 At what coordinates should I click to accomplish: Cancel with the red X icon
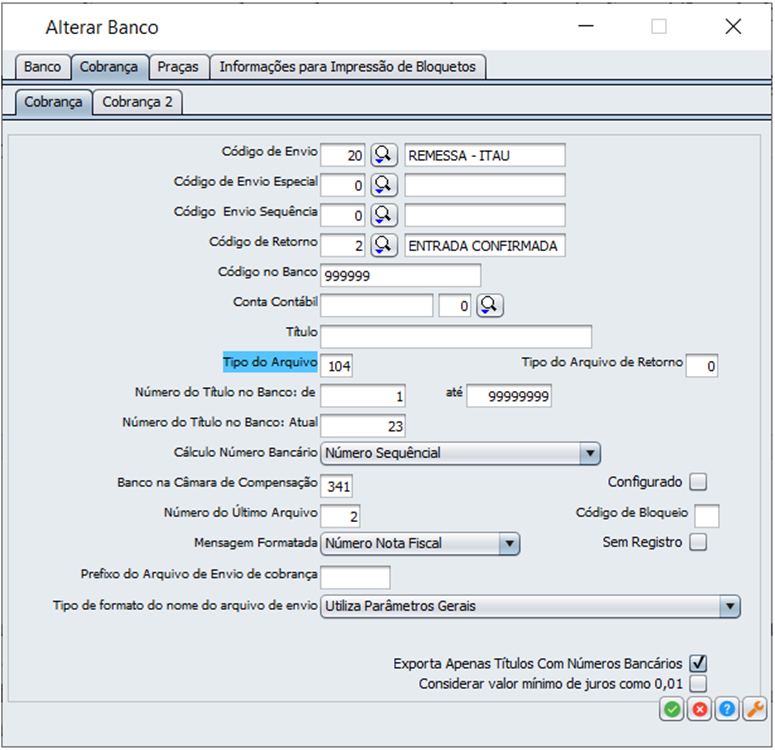[x=699, y=709]
